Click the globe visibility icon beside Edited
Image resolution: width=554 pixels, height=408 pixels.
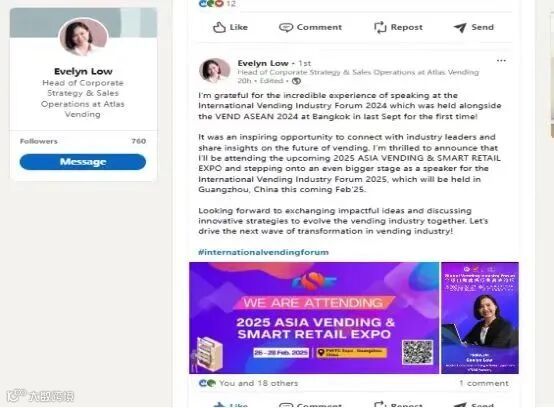[296, 81]
